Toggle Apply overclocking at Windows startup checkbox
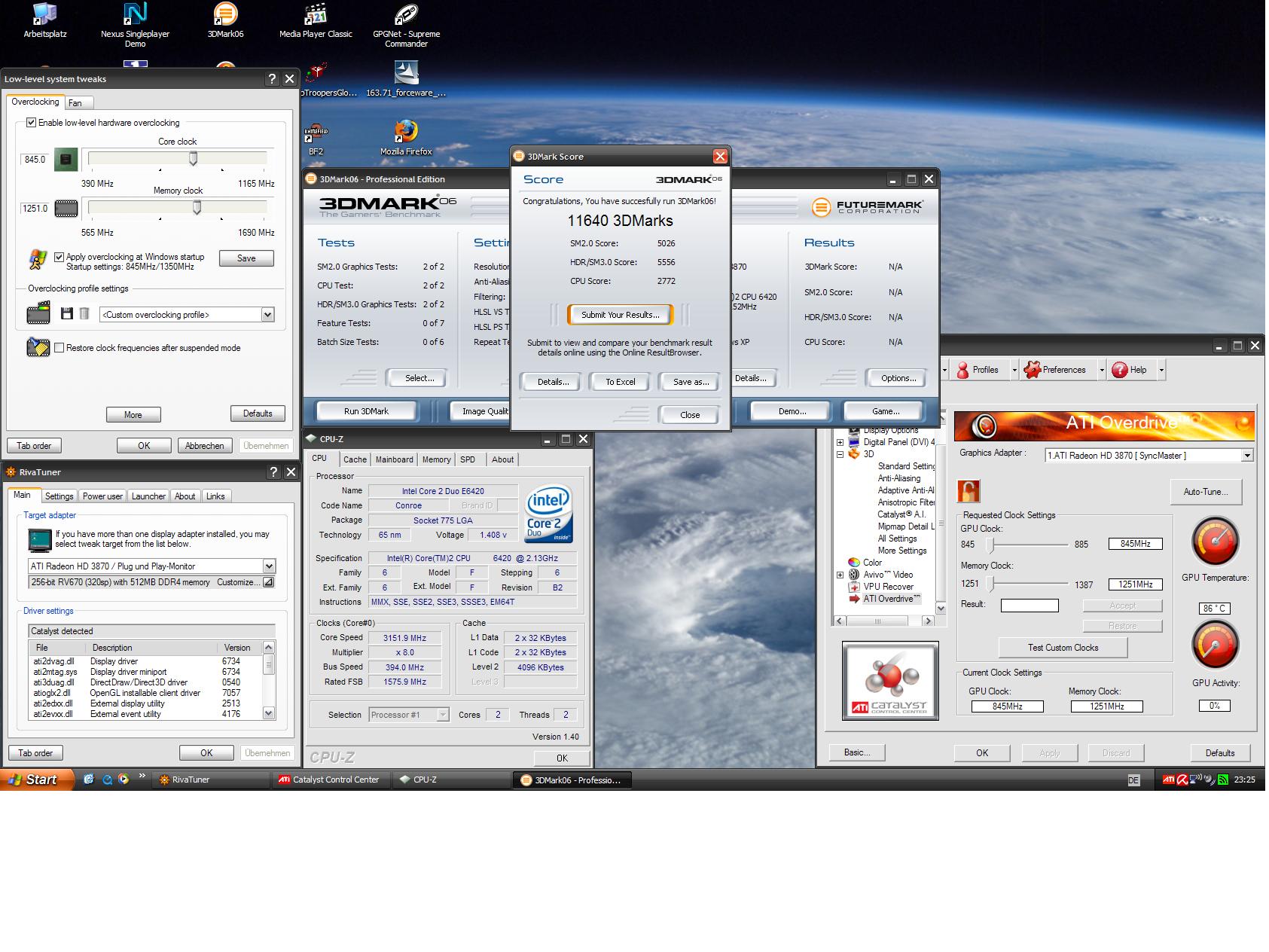The width and height of the screenshot is (1269, 952). (x=59, y=257)
